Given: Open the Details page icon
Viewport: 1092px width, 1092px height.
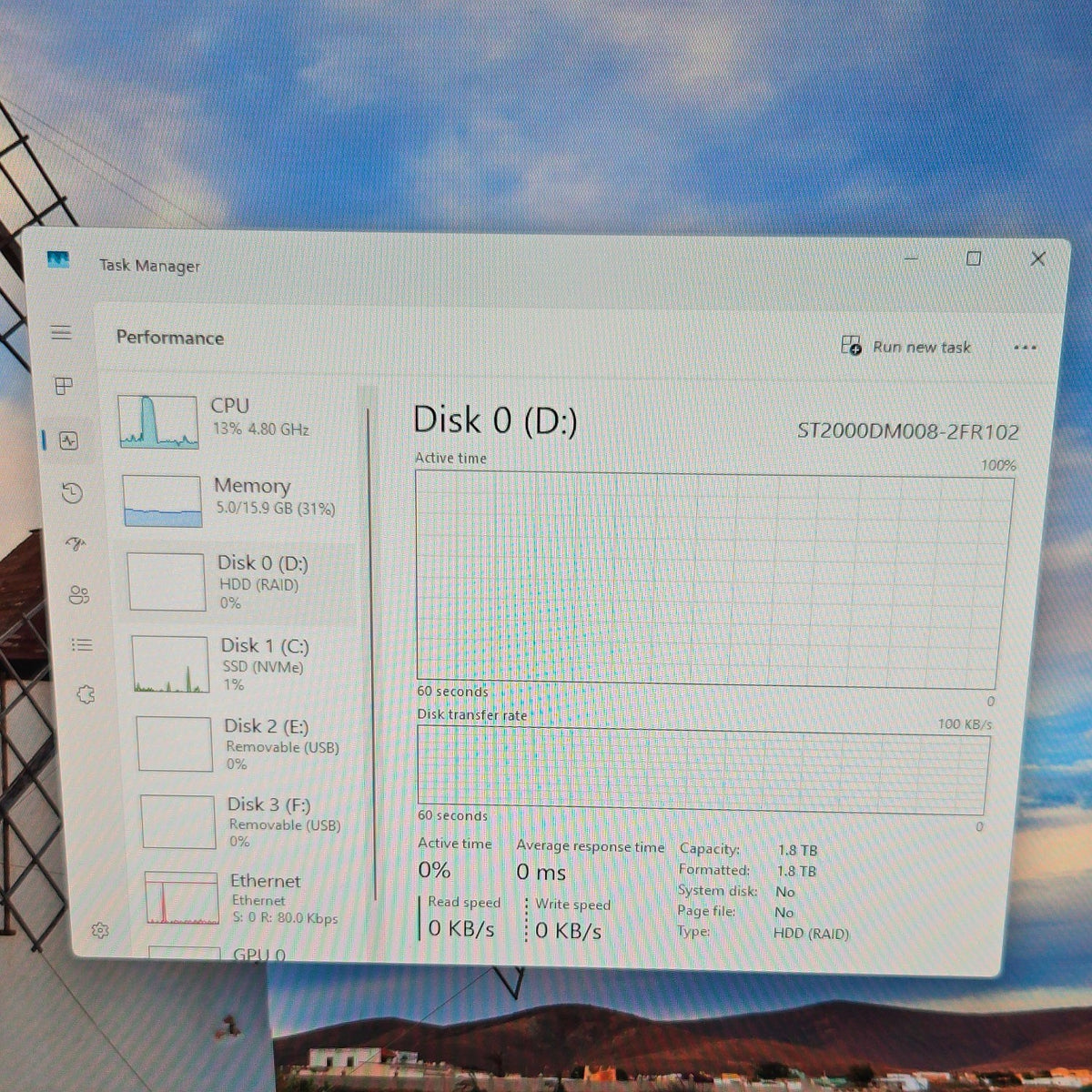Looking at the screenshot, I should 82,645.
